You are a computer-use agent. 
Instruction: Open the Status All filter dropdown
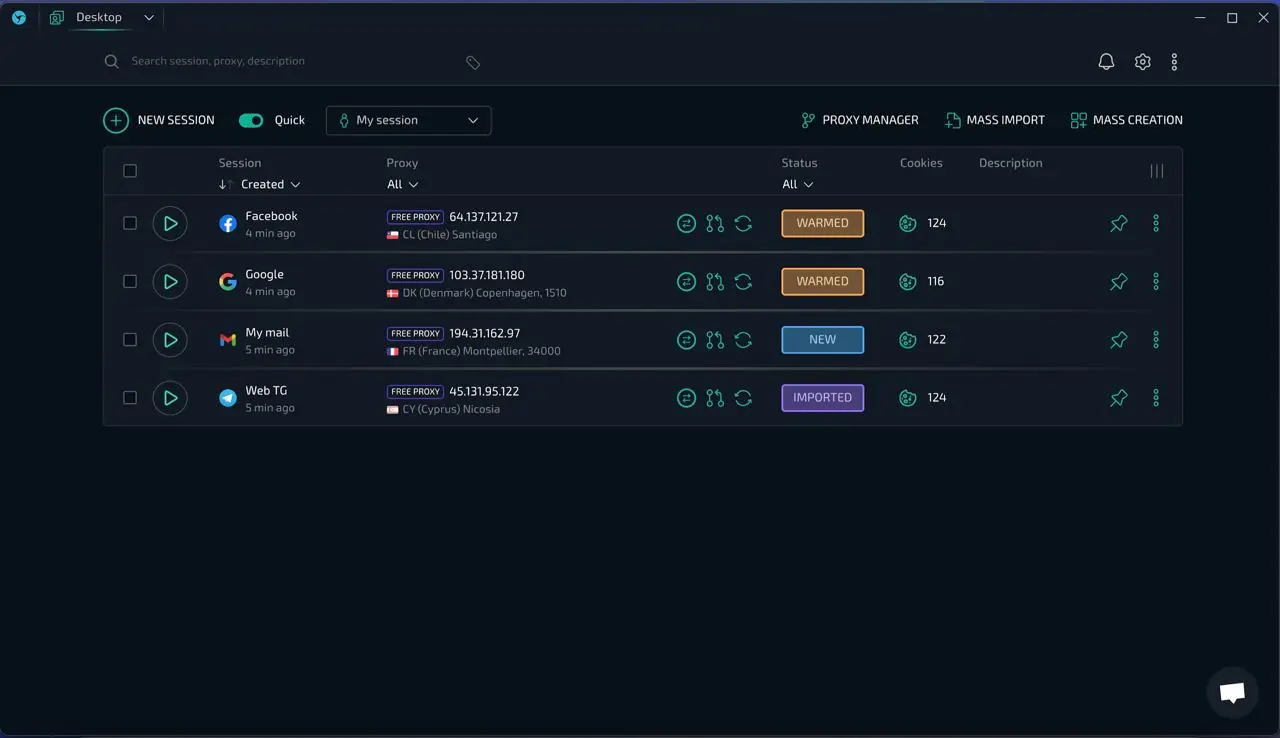[797, 184]
